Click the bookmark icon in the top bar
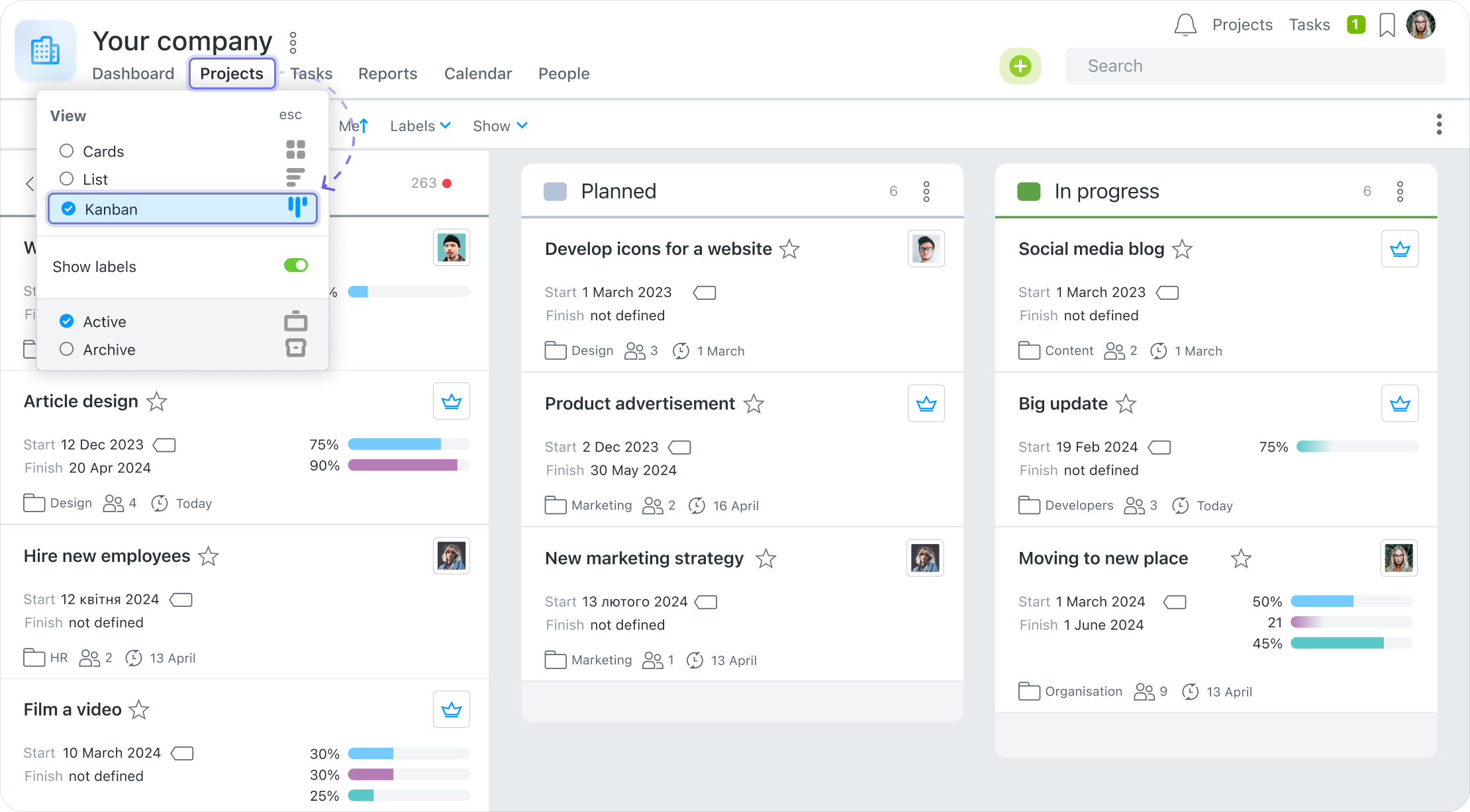 [x=1387, y=24]
